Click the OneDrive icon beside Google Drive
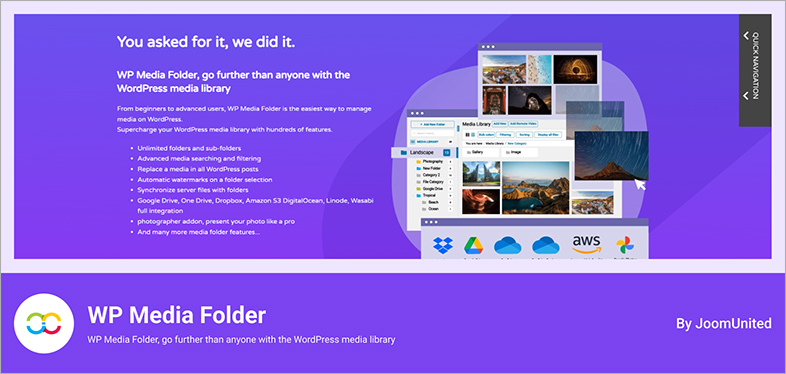Image resolution: width=786 pixels, height=374 pixels. coord(507,246)
